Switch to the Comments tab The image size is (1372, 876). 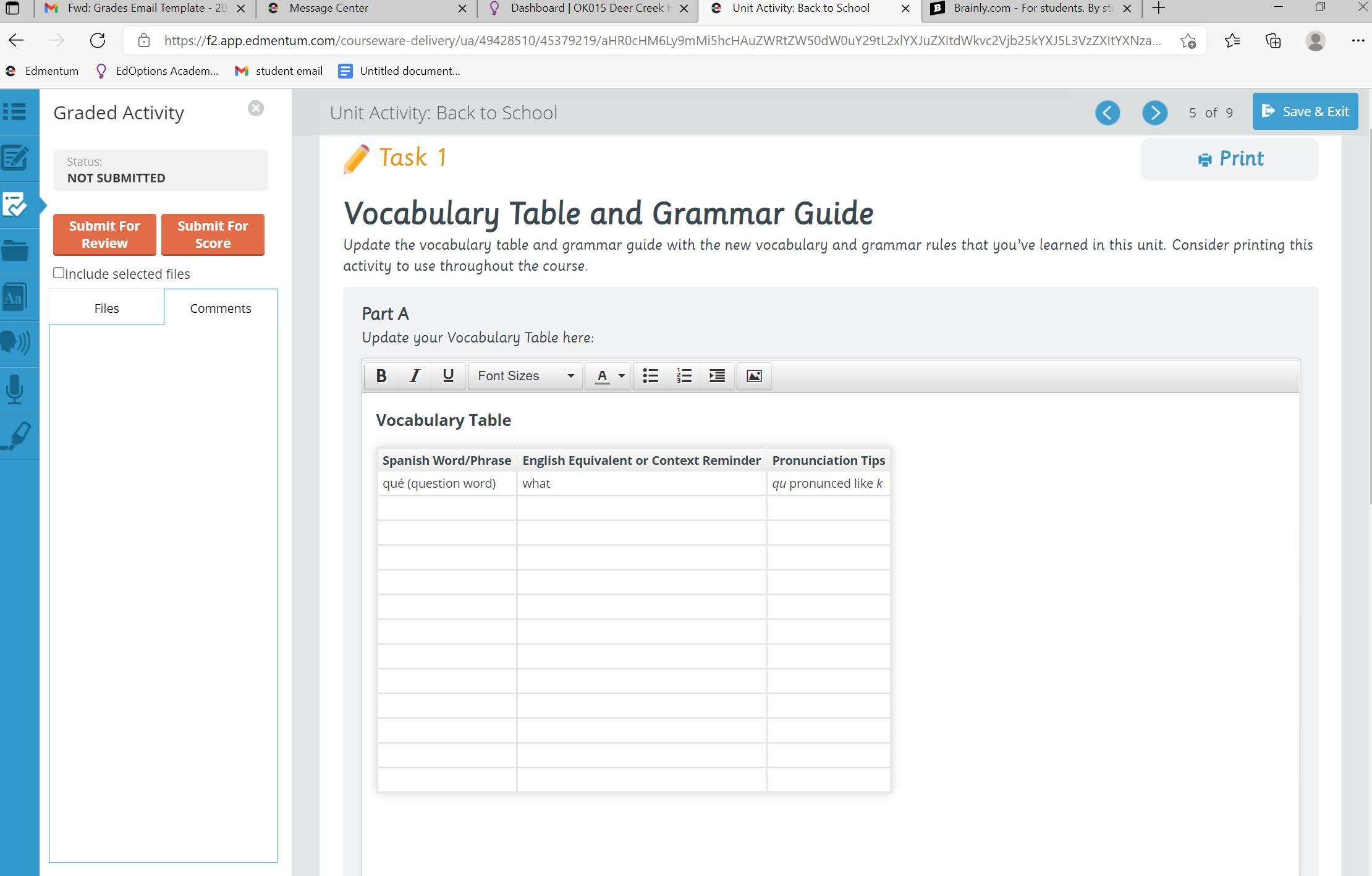click(220, 308)
